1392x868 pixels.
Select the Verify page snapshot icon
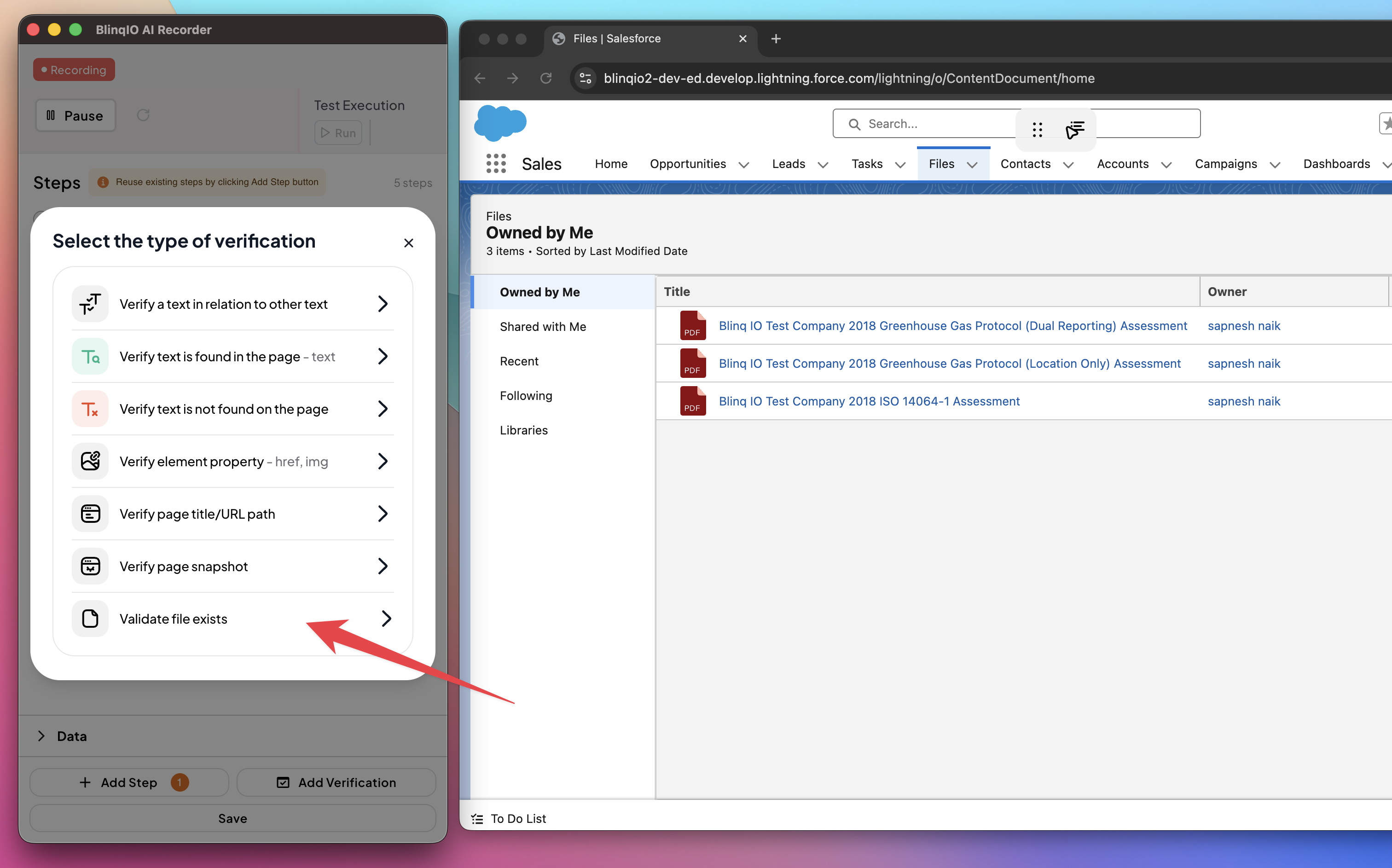click(x=90, y=566)
